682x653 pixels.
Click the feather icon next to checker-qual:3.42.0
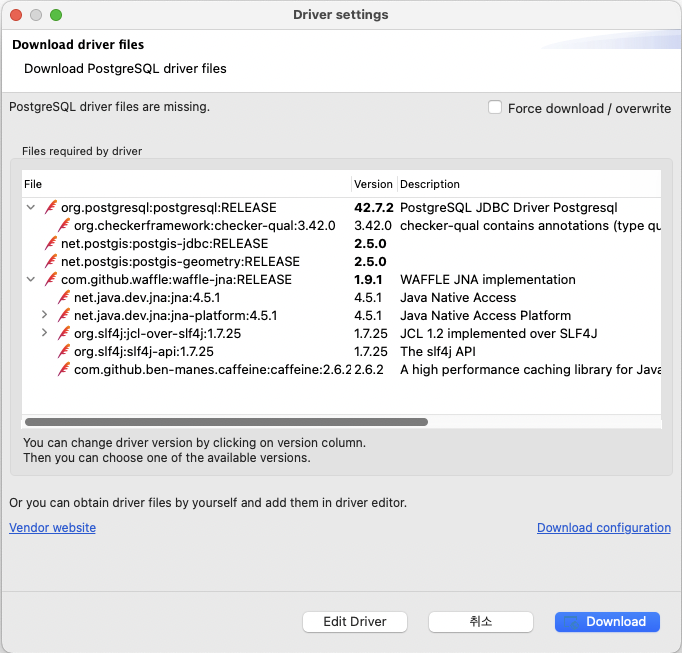tap(64, 225)
